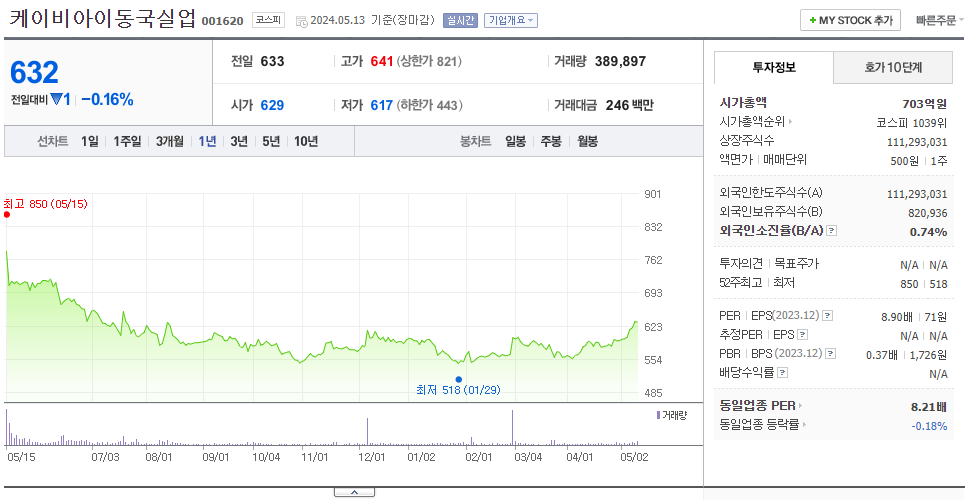Click the red 최고 850 marker dot
Image resolution: width=968 pixels, height=500 pixels.
point(7,215)
